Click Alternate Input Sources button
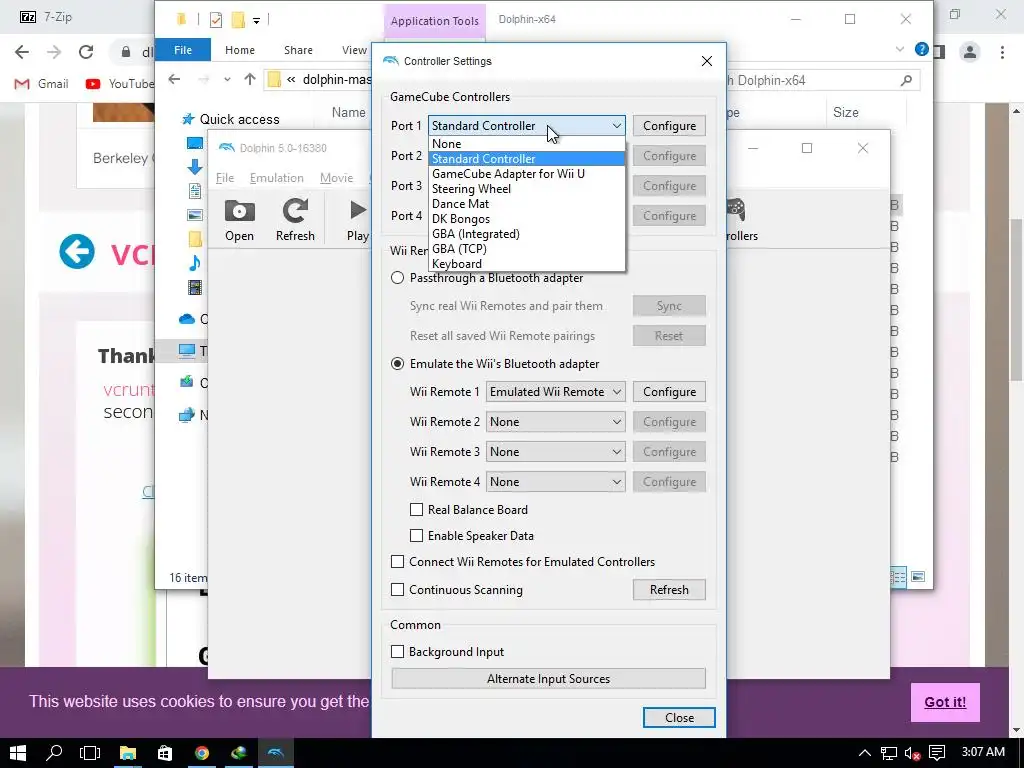Image resolution: width=1024 pixels, height=768 pixels. (548, 679)
